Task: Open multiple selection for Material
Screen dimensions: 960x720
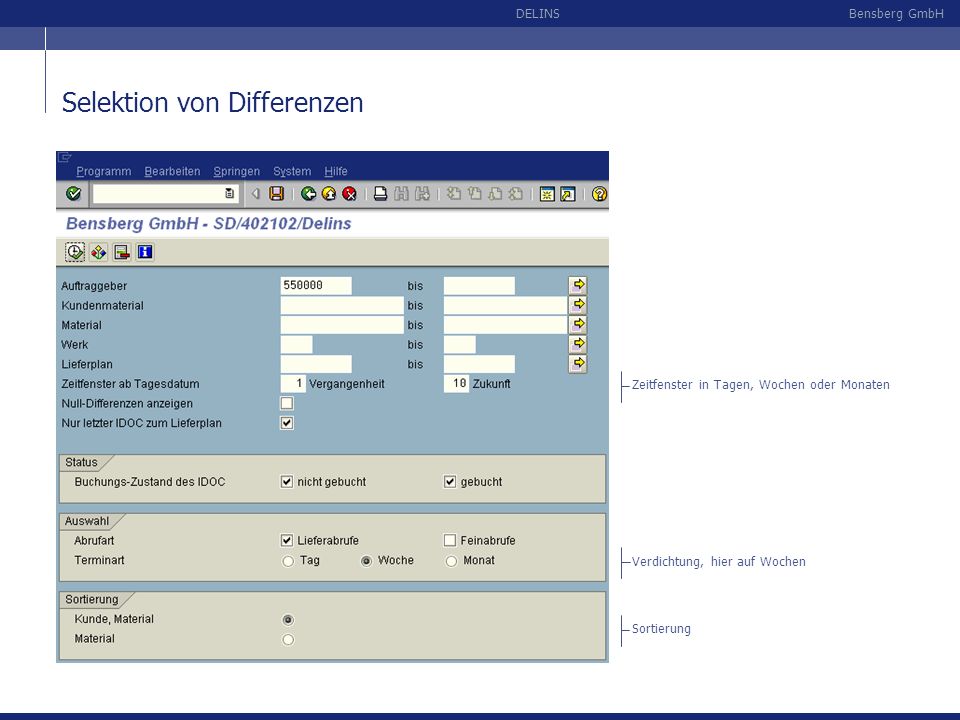Action: pos(578,324)
